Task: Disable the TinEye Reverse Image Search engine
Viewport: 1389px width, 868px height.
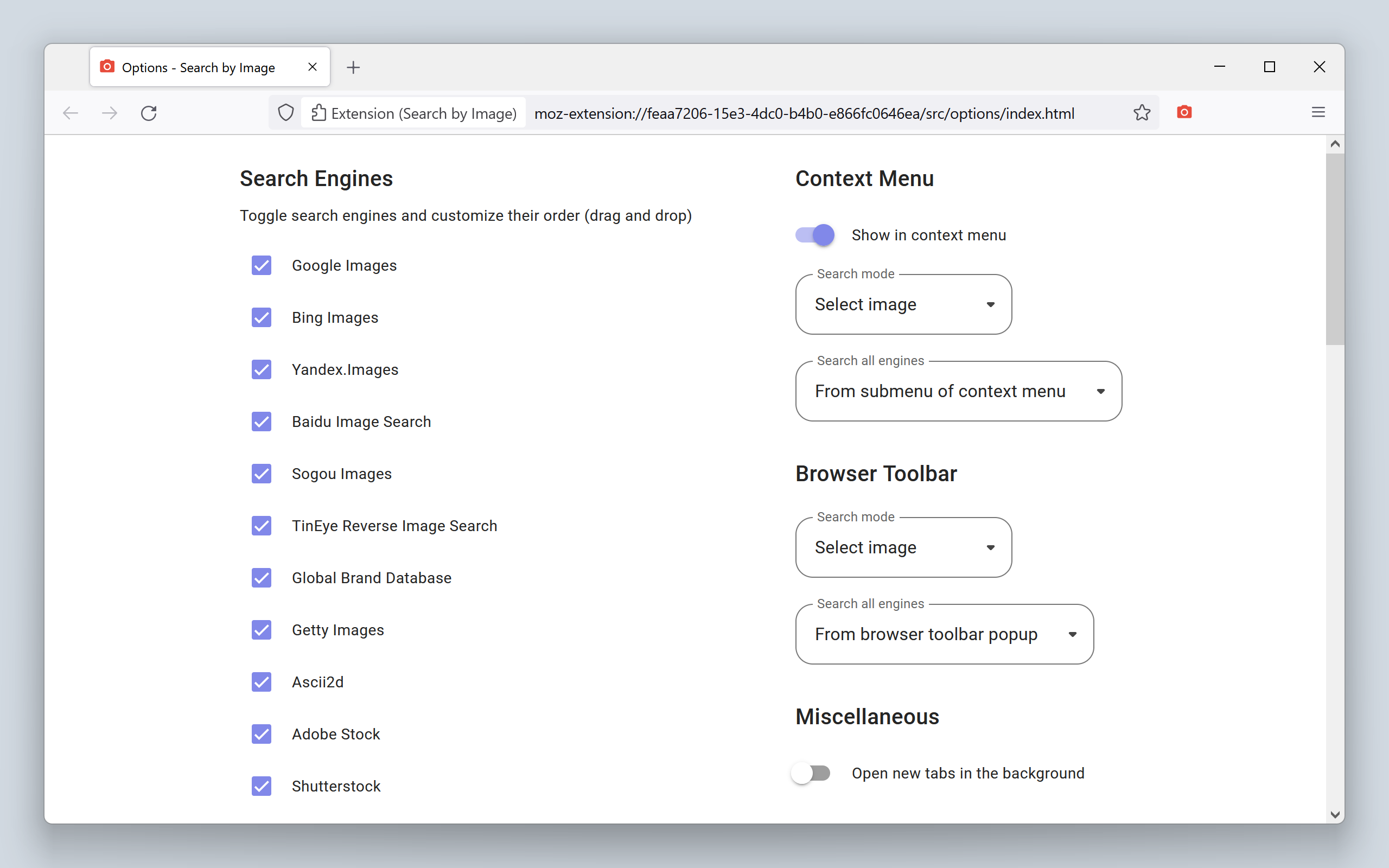Action: tap(262, 526)
